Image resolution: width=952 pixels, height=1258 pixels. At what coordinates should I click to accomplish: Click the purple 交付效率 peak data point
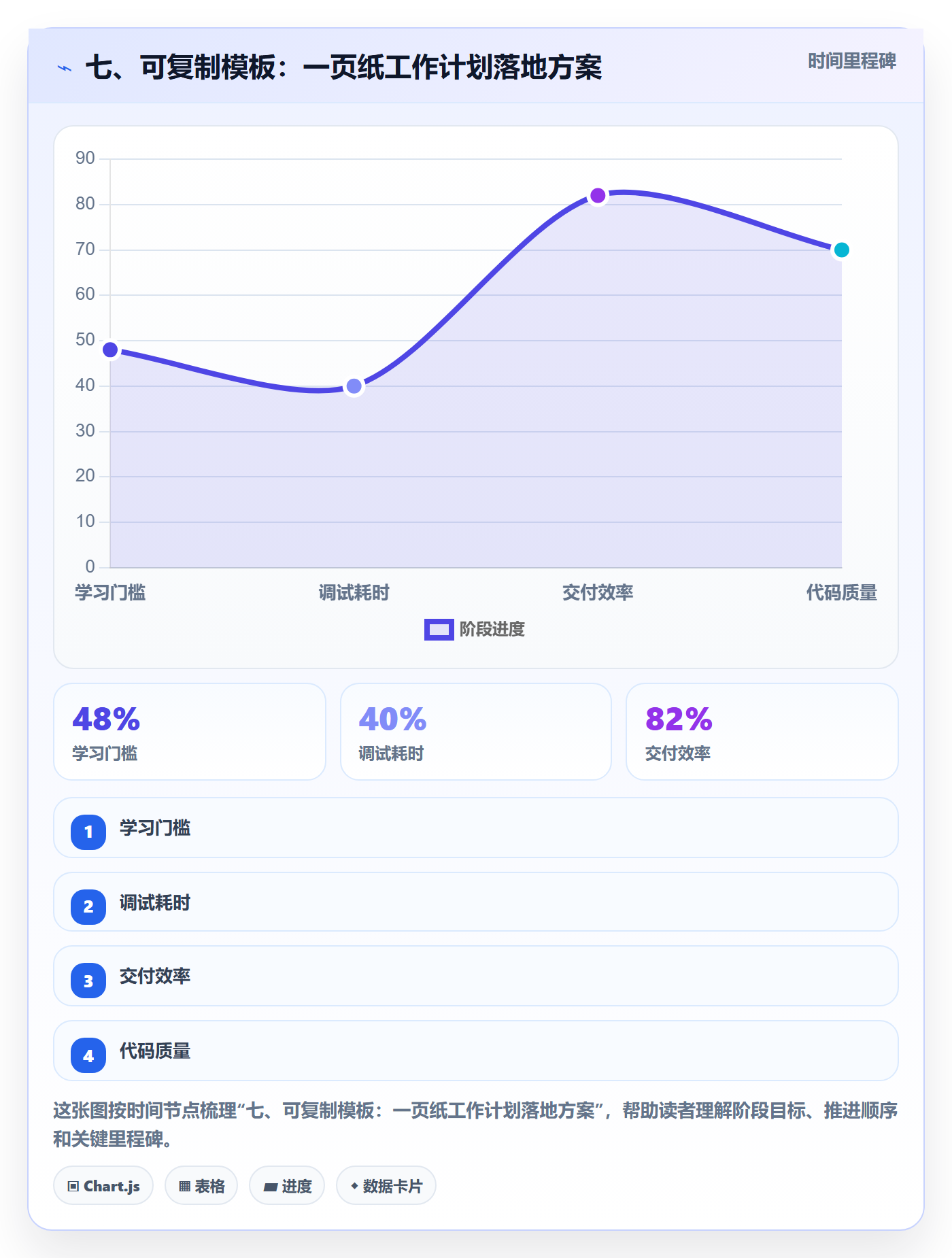point(598,196)
